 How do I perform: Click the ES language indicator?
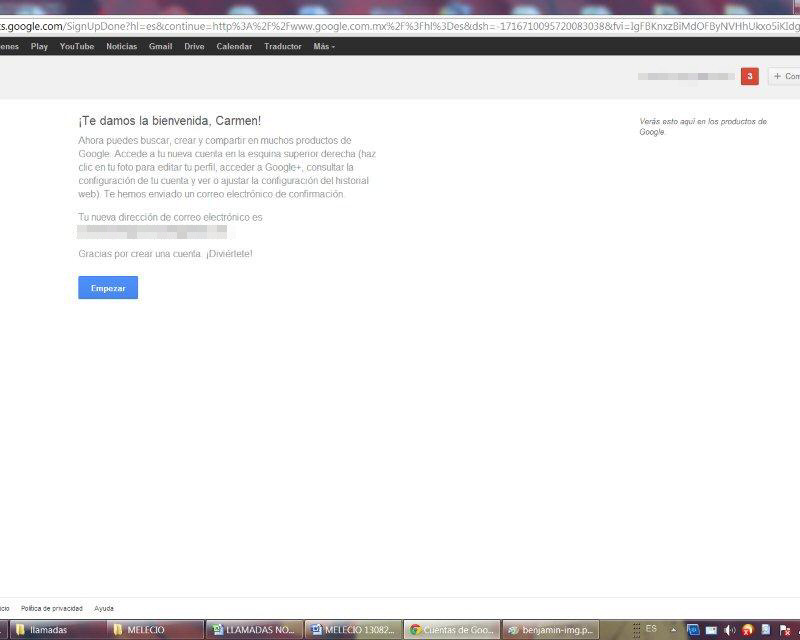[651, 629]
